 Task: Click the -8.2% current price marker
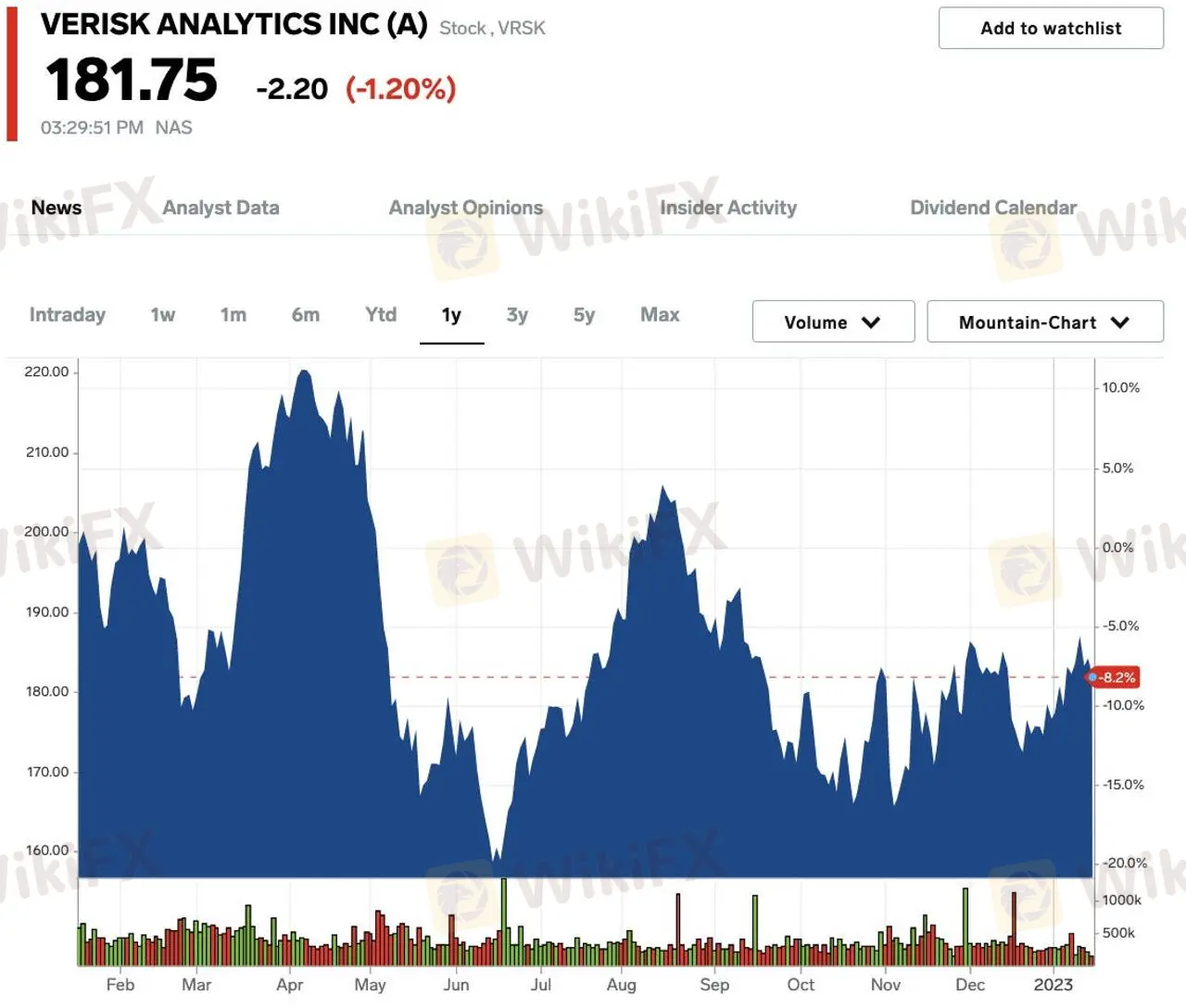(x=1113, y=677)
